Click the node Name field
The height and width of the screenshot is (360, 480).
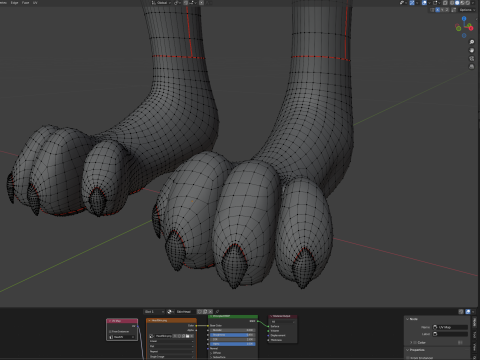pos(450,327)
